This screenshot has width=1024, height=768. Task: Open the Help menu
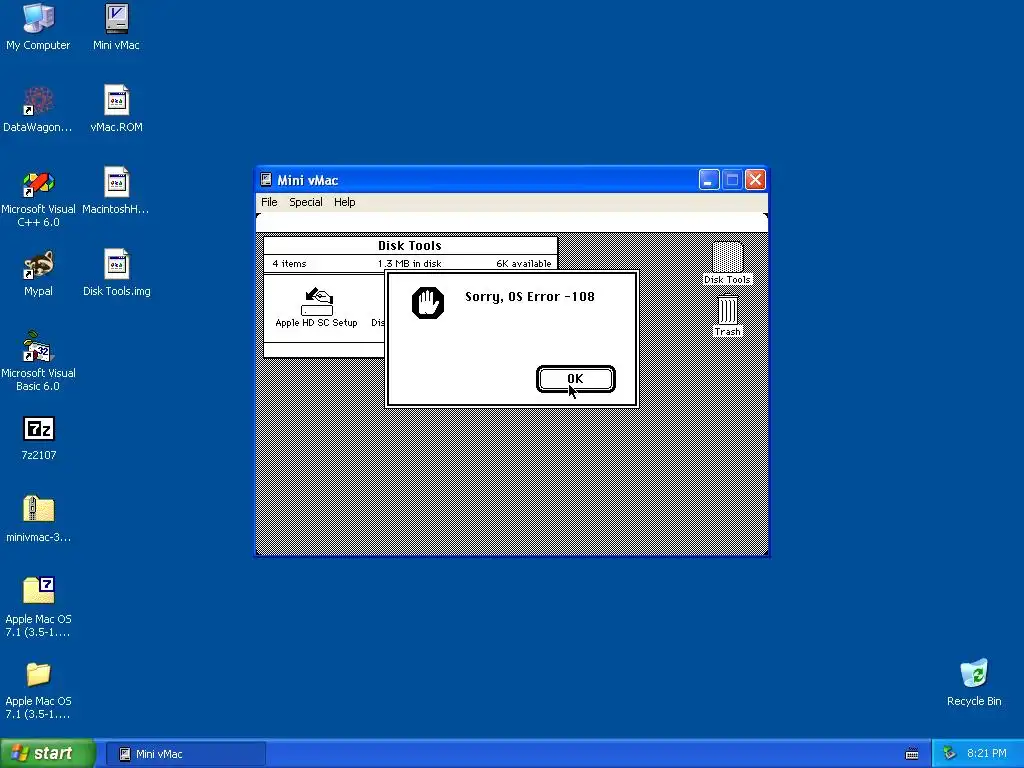tap(345, 202)
